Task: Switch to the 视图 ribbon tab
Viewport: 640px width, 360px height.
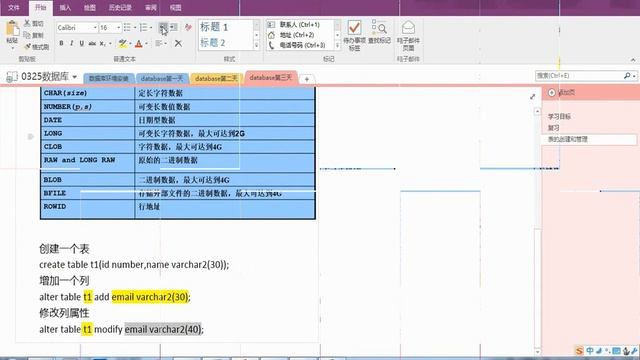Action: pos(176,7)
